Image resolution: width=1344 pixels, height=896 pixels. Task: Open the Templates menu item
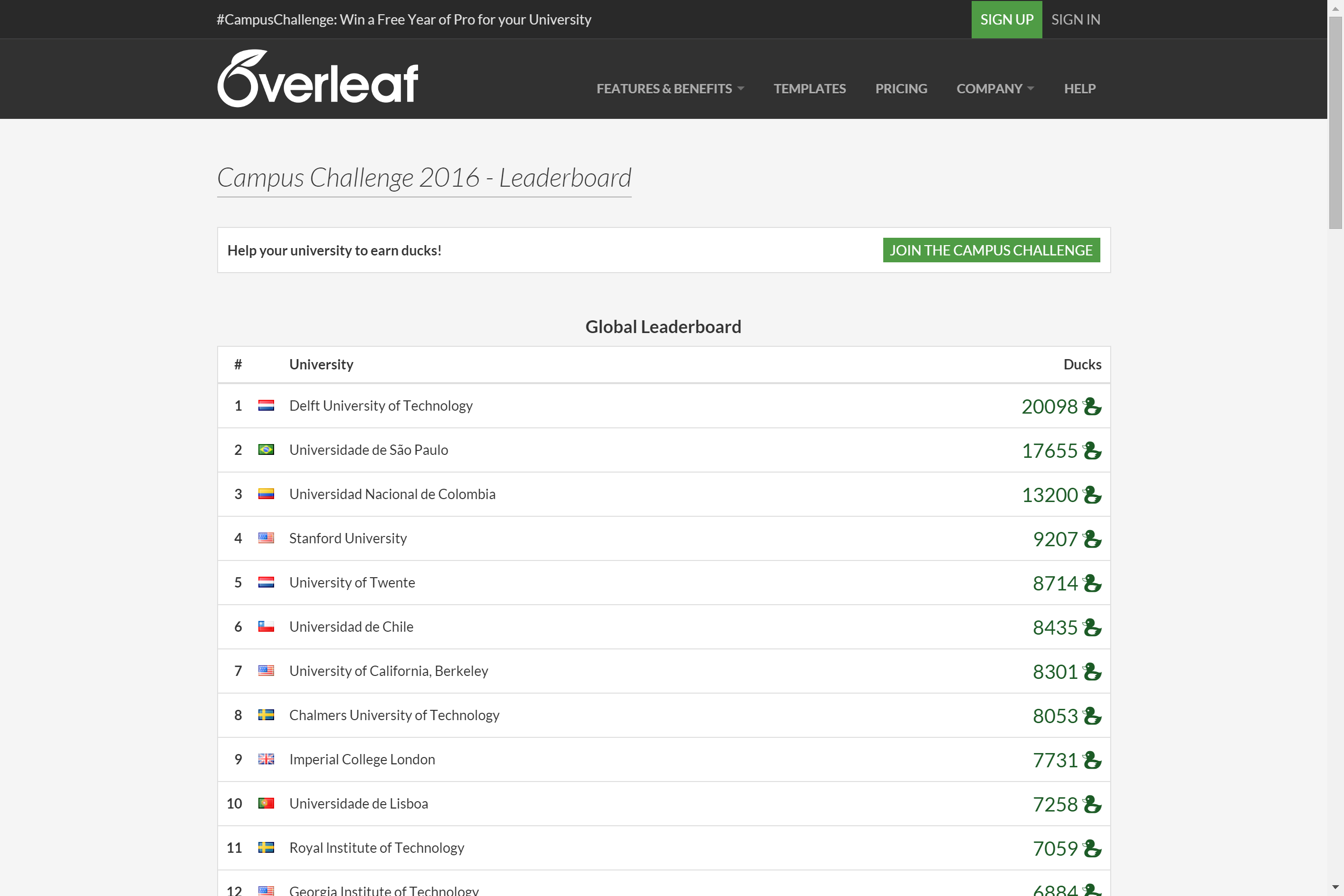[809, 88]
